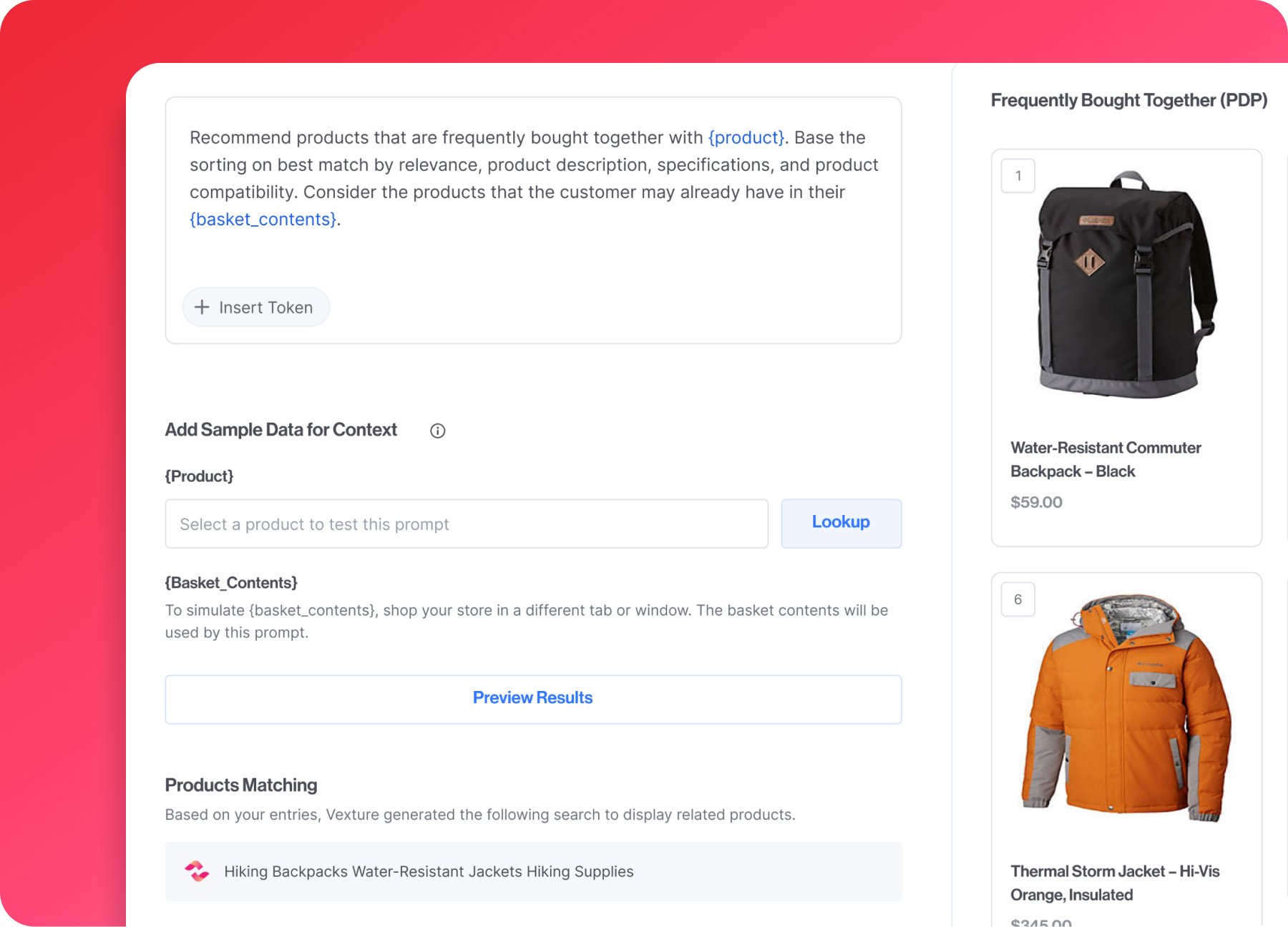Click the {product} token in the prompt

(x=746, y=137)
